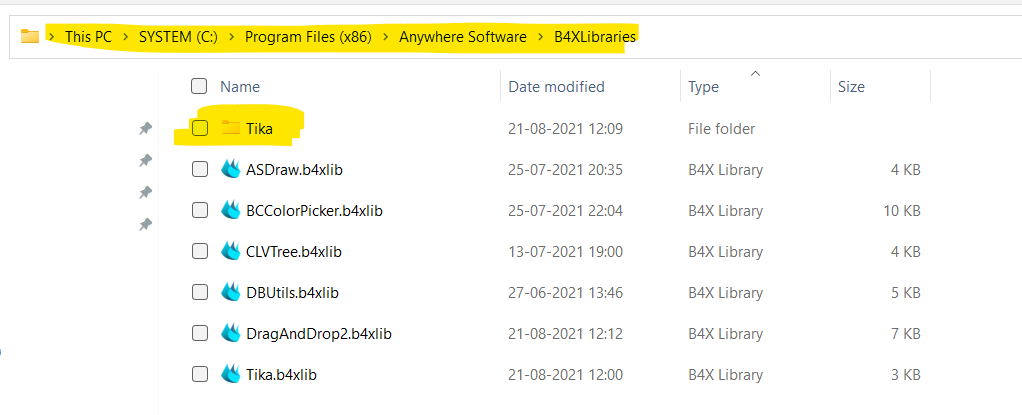1022x415 pixels.
Task: Click the folder icon in address bar
Action: point(30,37)
